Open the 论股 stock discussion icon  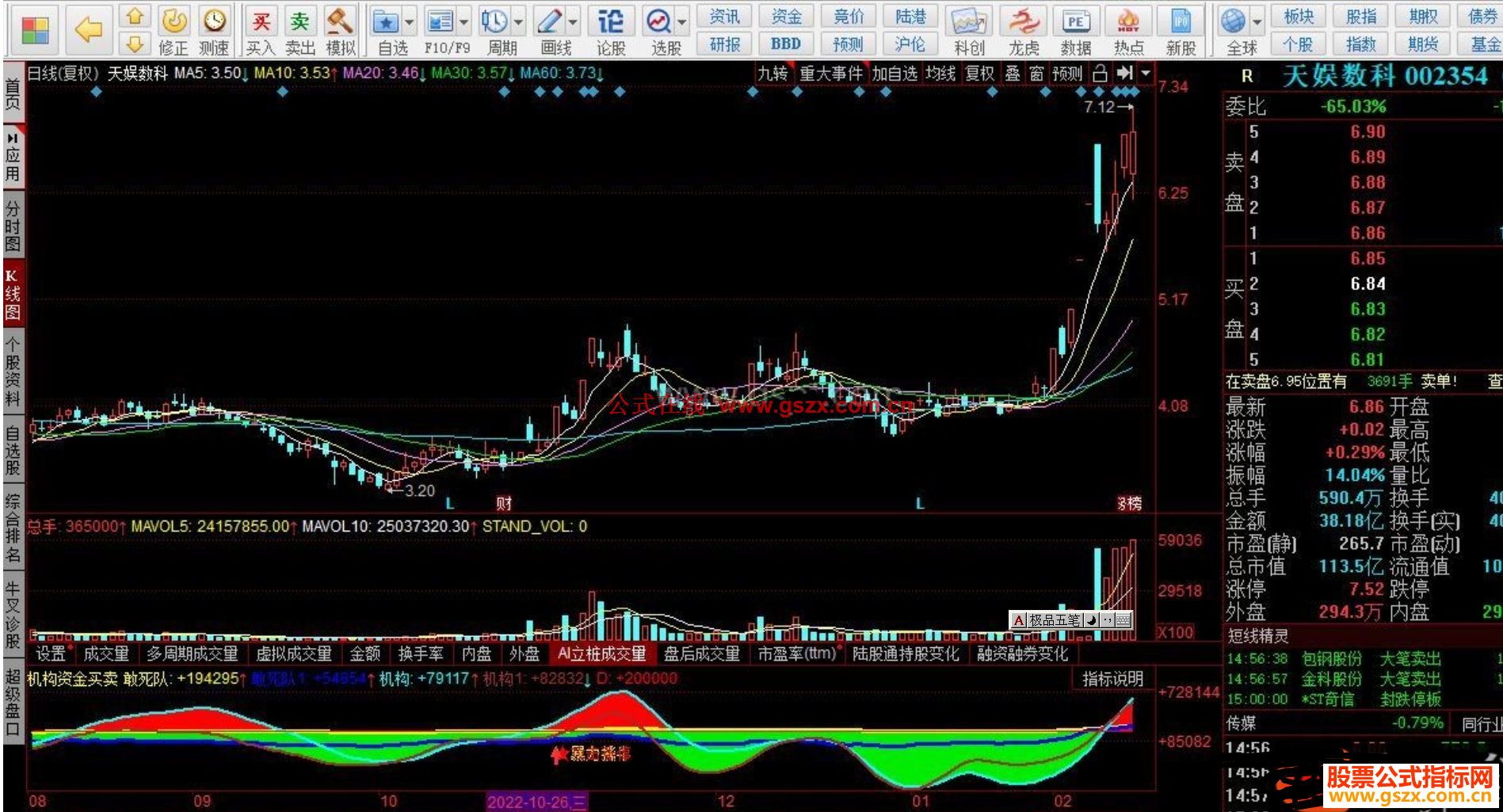610,22
